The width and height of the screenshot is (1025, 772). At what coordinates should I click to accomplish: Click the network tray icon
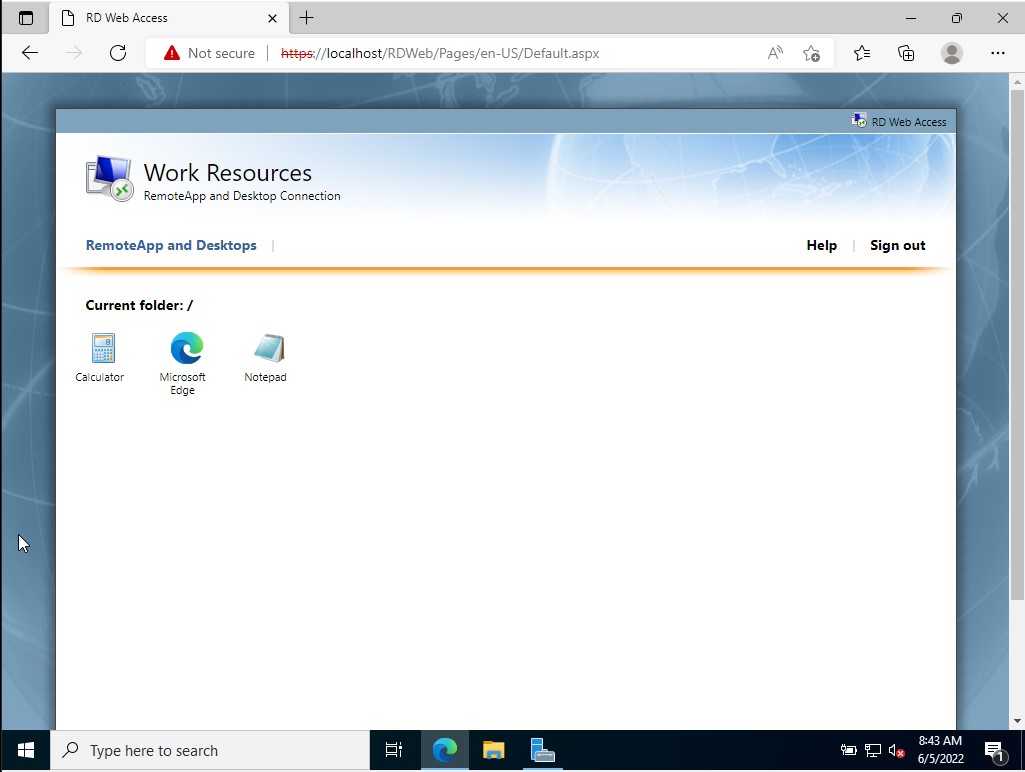873,750
